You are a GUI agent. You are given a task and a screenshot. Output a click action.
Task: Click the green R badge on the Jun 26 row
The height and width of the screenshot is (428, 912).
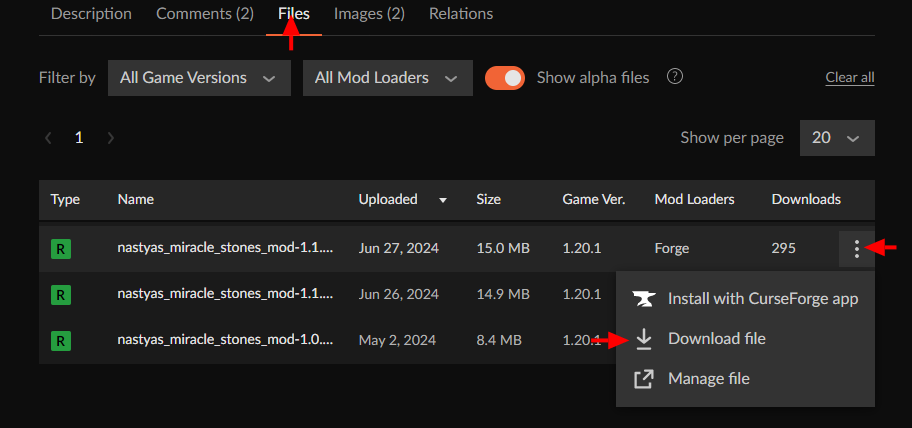60,295
